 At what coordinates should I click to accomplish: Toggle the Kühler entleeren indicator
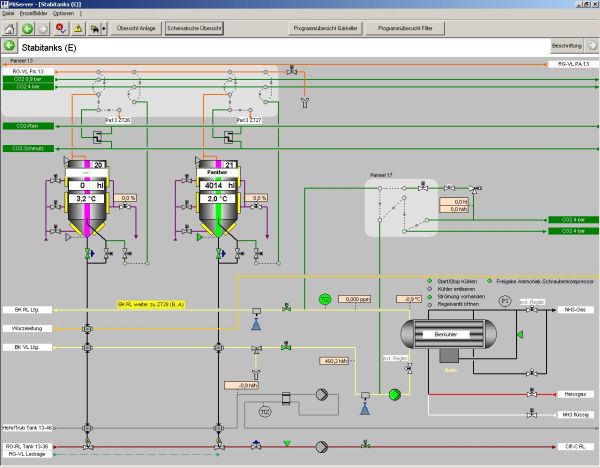coord(430,289)
